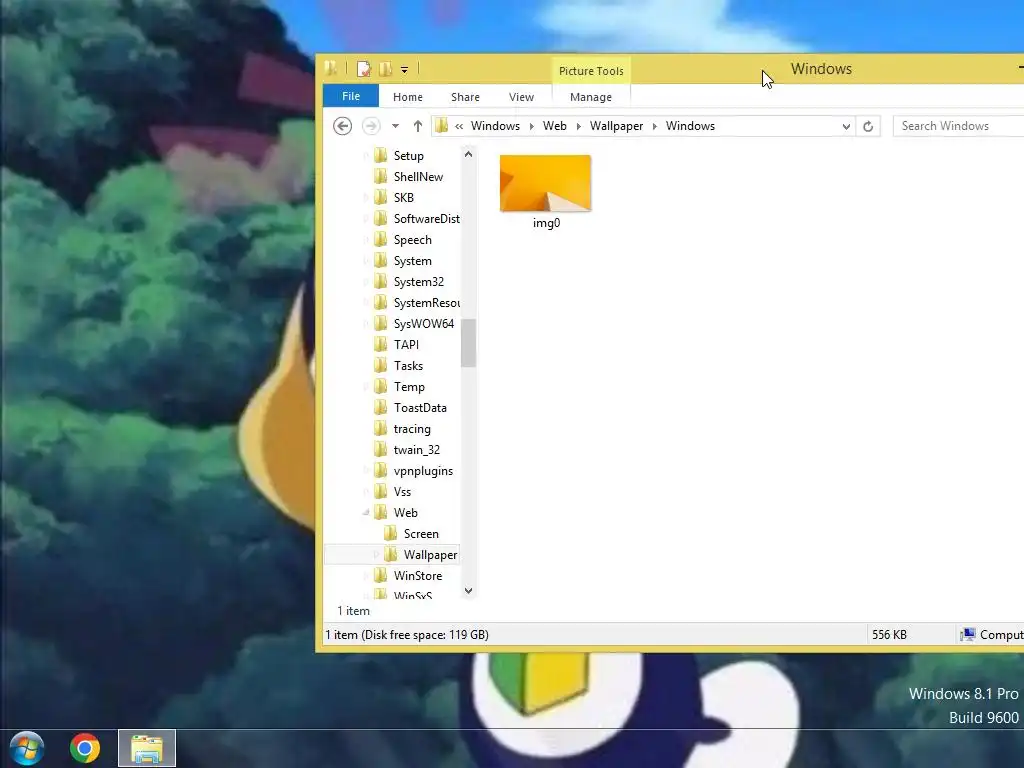Switch to the View ribbon tab
Viewport: 1024px width, 768px height.
pyautogui.click(x=521, y=97)
